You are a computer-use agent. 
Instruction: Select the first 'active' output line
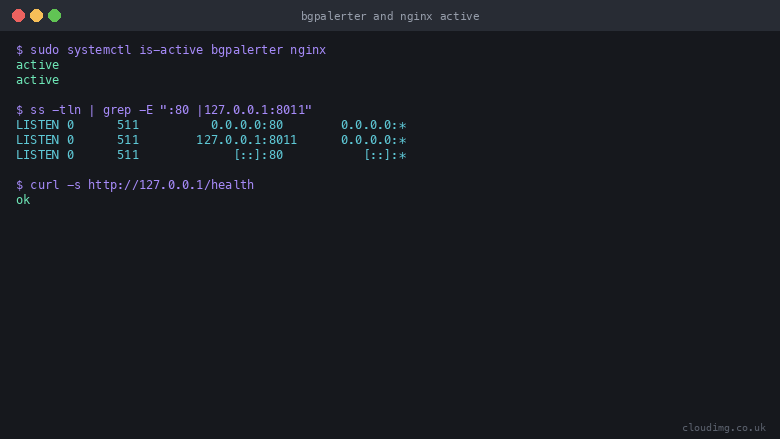(x=37, y=65)
